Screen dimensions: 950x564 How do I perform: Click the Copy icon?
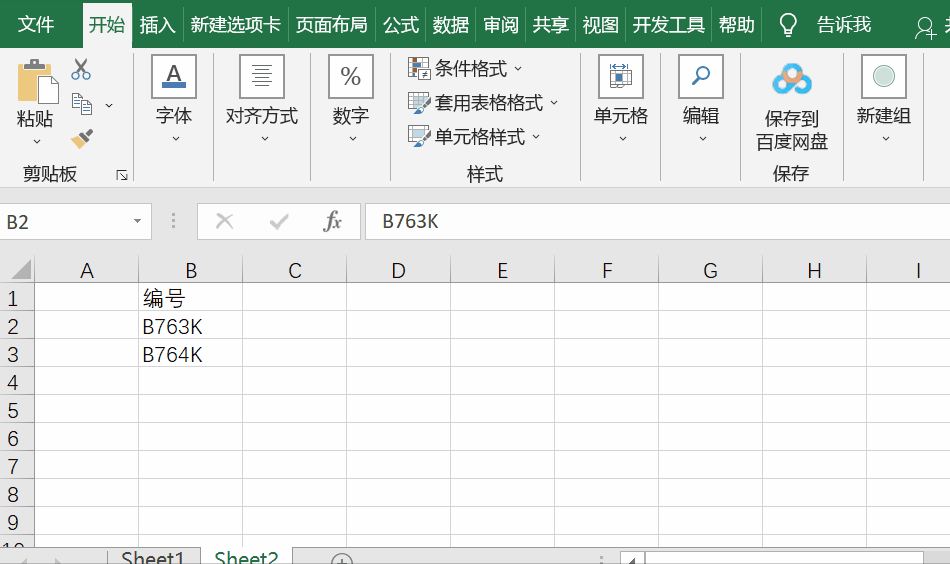[82, 104]
